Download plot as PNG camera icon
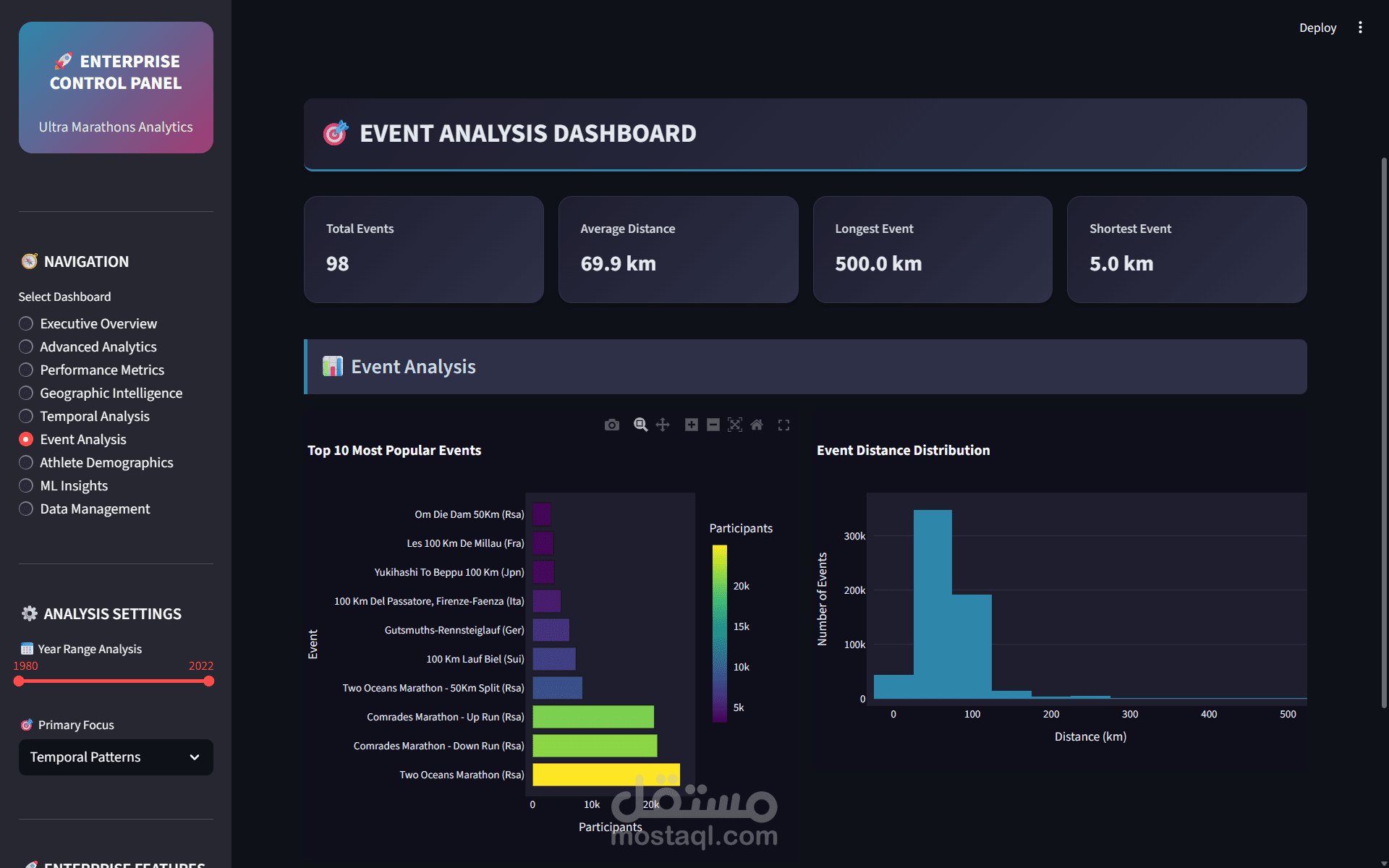The image size is (1389, 868). [612, 425]
